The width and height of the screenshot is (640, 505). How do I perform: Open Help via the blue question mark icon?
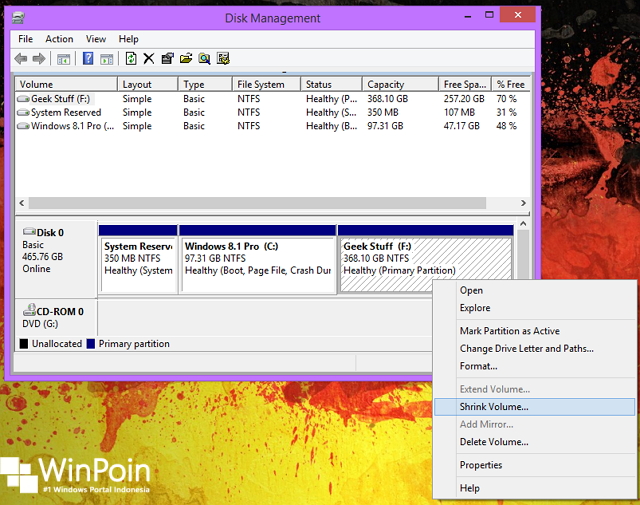(88, 59)
